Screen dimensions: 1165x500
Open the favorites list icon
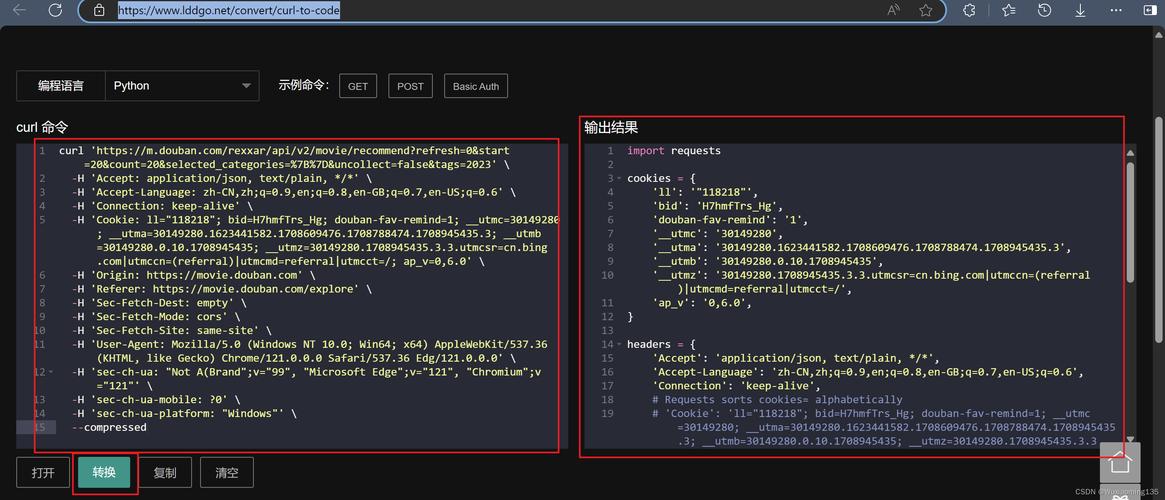(x=1008, y=11)
